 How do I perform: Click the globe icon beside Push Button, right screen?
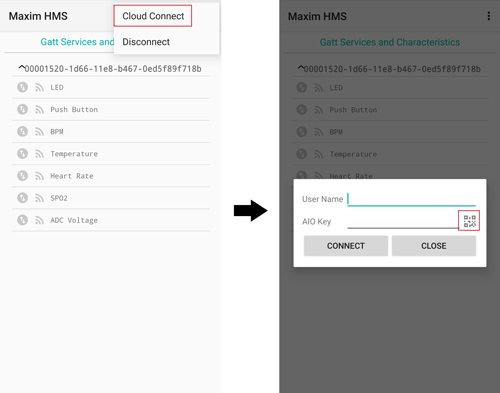tap(302, 110)
